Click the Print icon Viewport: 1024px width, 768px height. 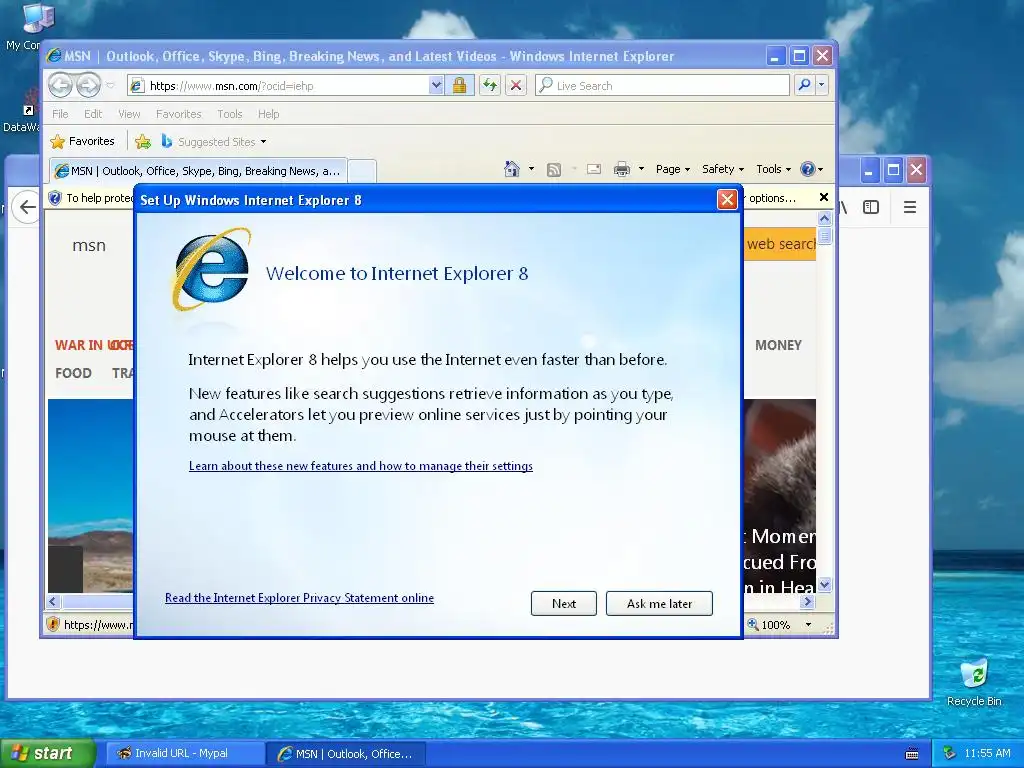(622, 170)
